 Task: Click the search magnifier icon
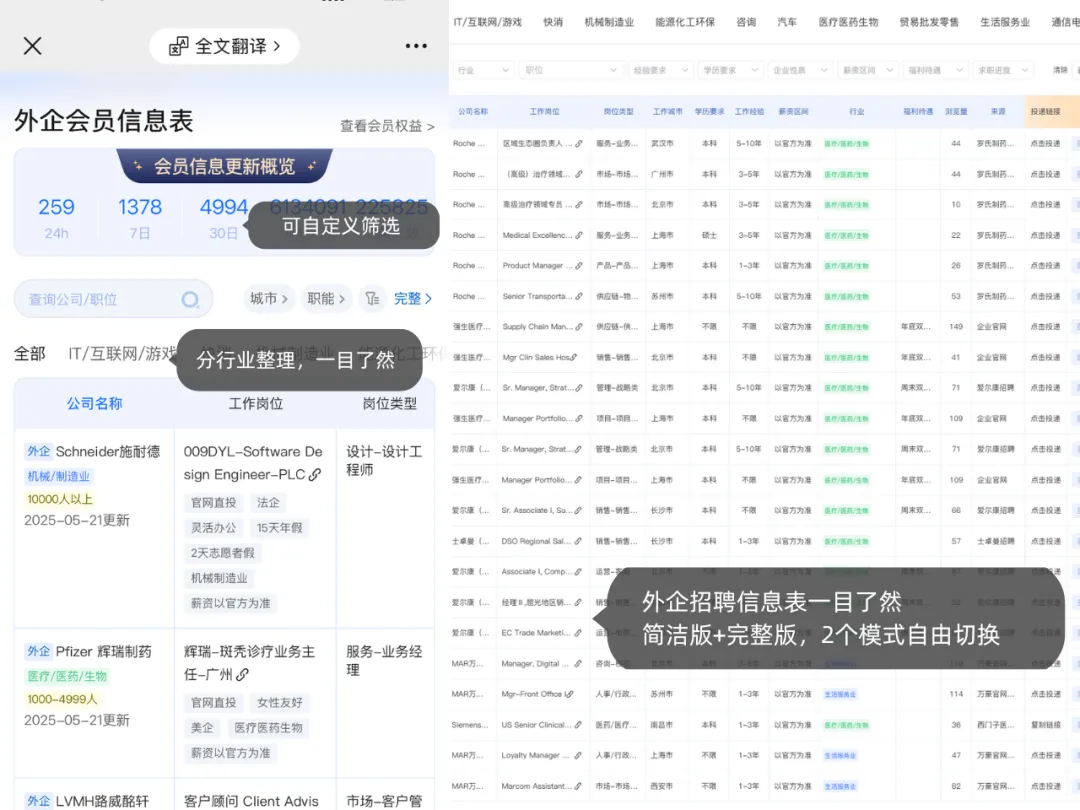190,300
